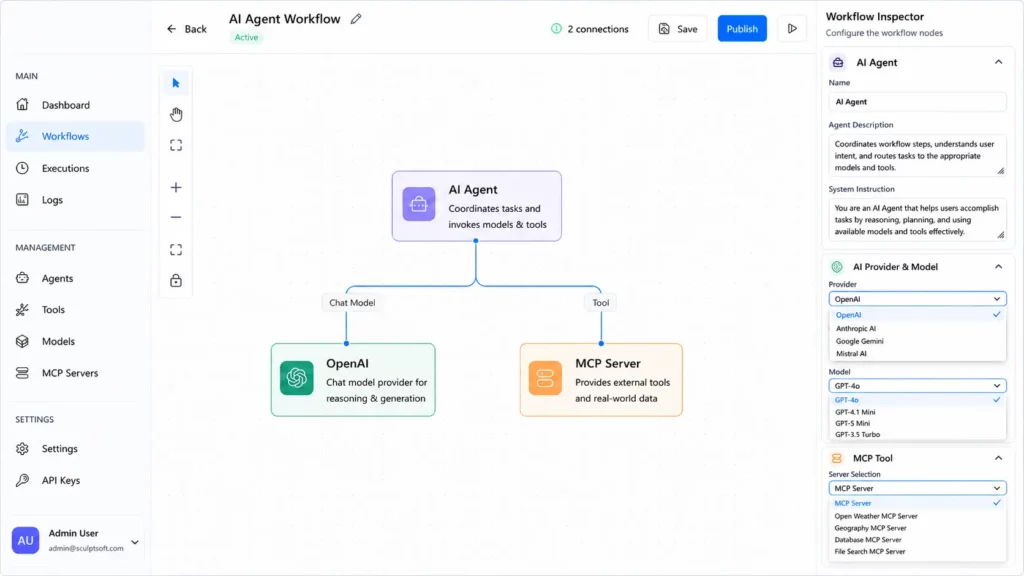Select Geography MCP Server option

click(x=918, y=528)
